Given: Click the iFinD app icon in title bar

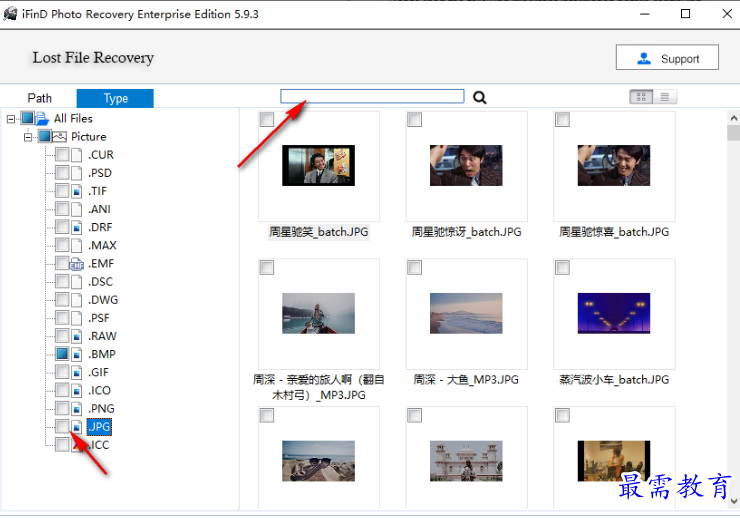Looking at the screenshot, I should (10, 14).
